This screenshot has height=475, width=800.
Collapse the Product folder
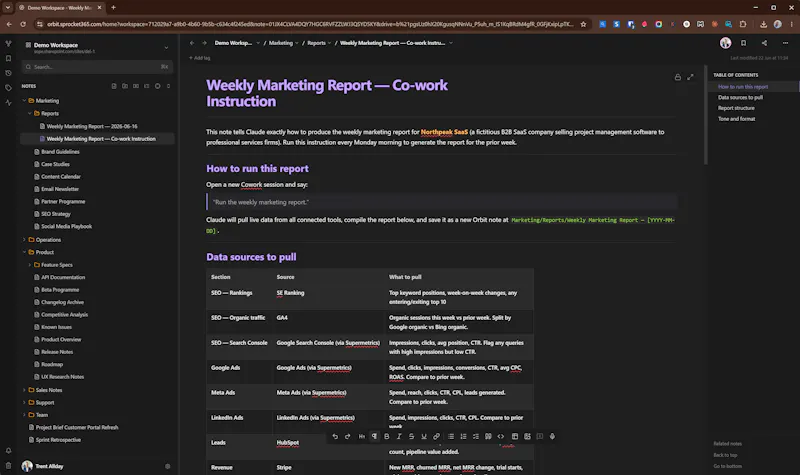[24, 252]
